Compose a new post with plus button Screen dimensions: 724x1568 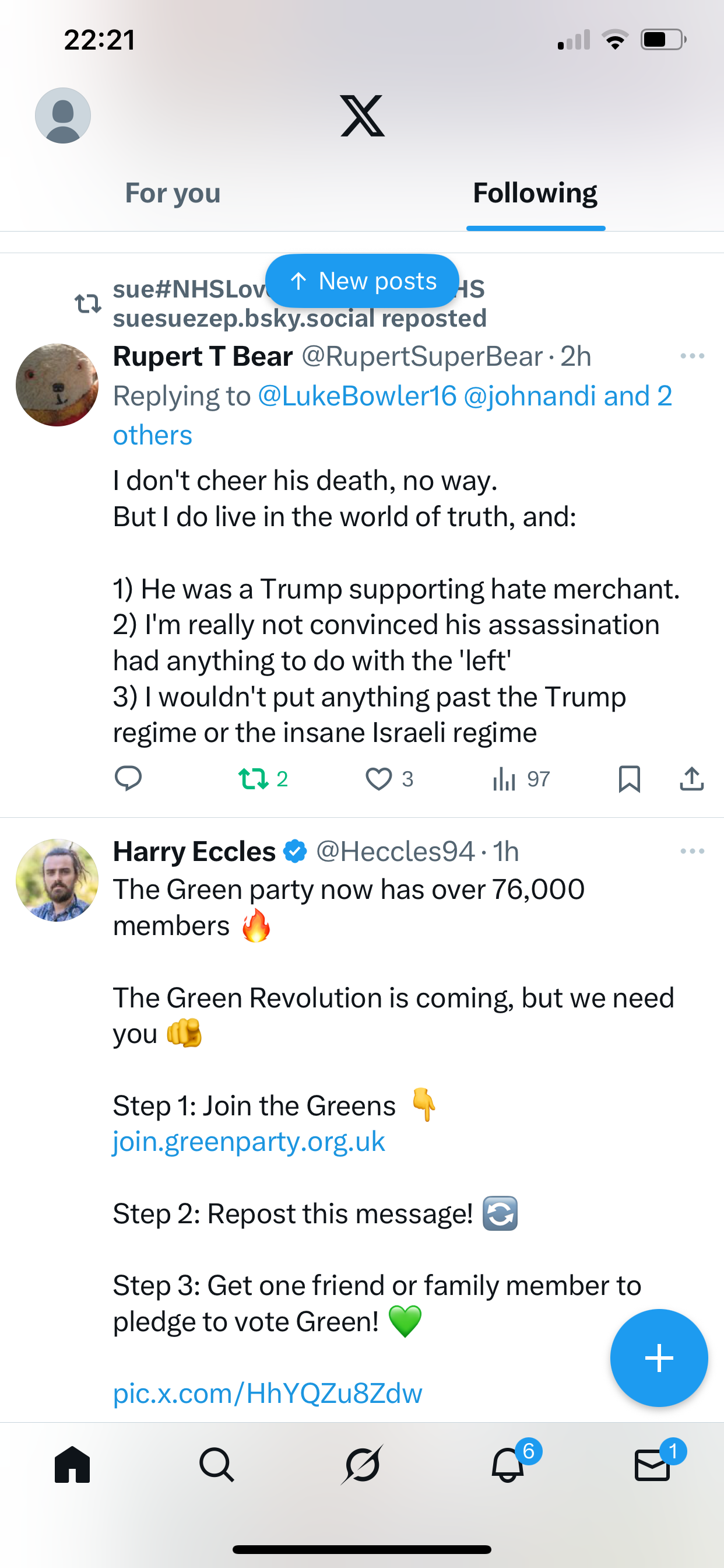[x=659, y=1358]
